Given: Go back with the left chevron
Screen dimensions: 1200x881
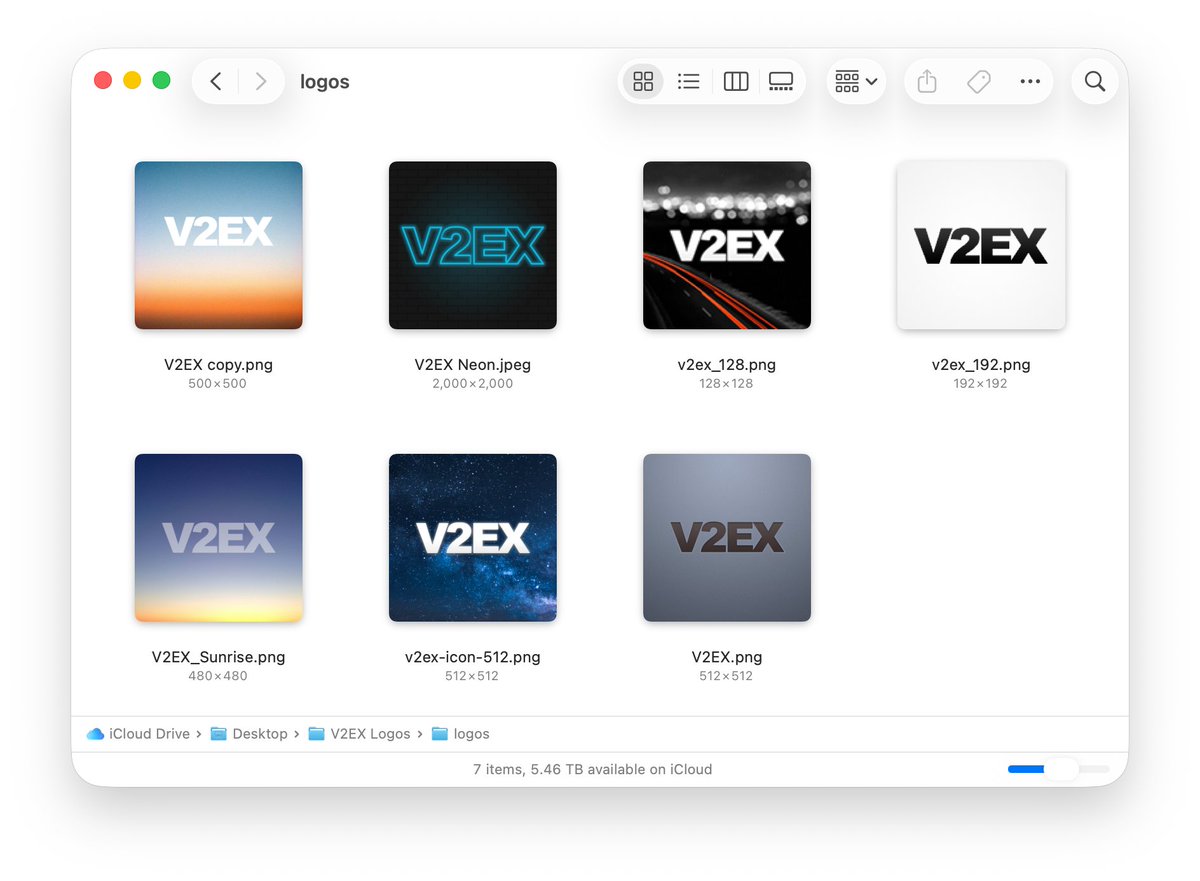Looking at the screenshot, I should click(x=216, y=81).
